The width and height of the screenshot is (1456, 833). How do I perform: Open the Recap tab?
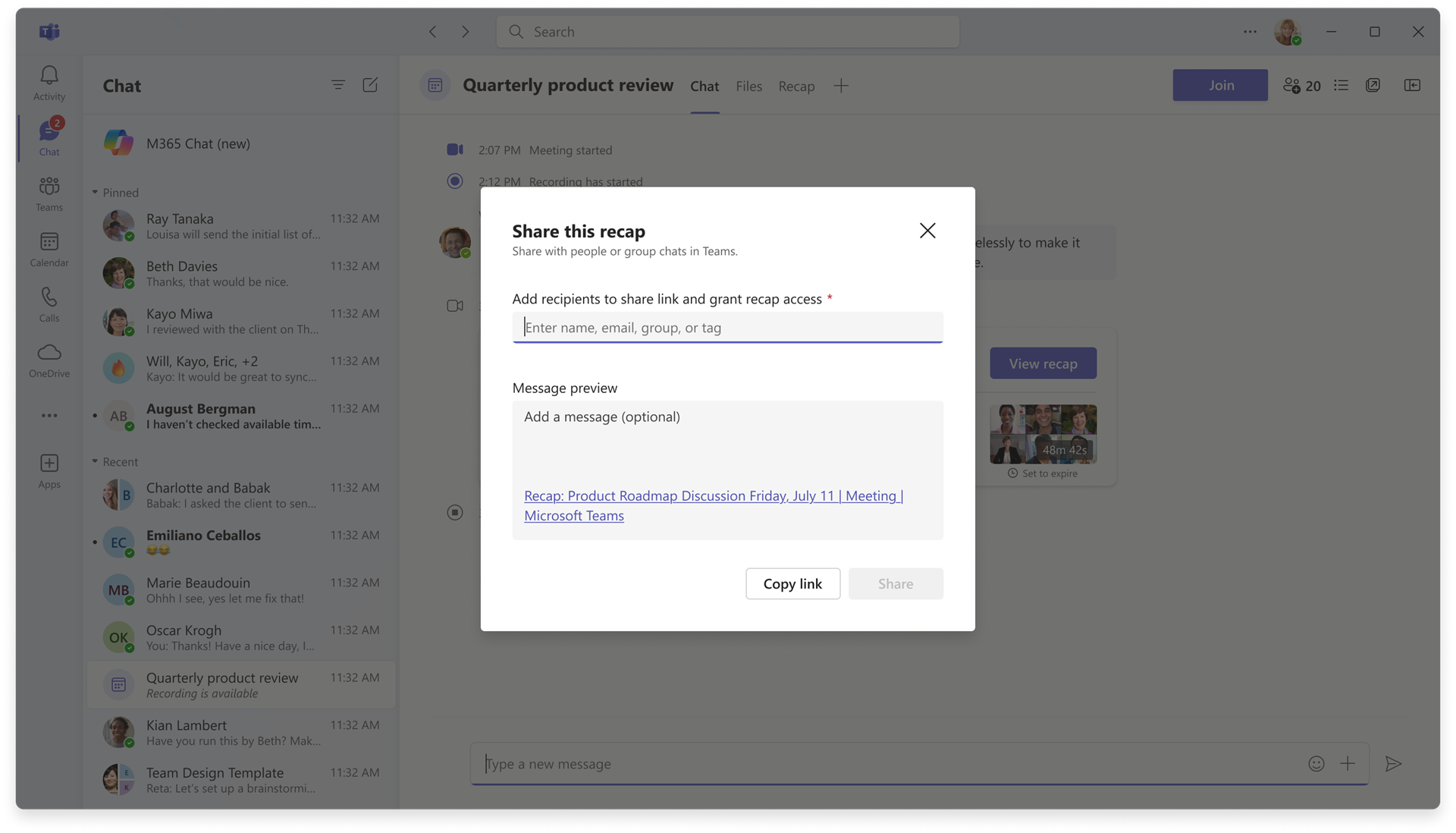[x=795, y=86]
